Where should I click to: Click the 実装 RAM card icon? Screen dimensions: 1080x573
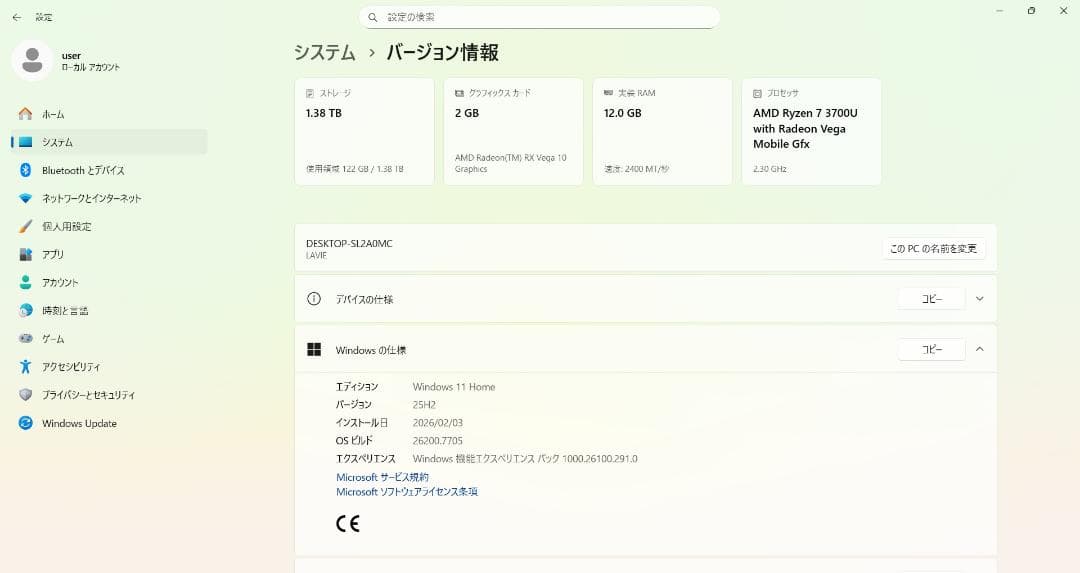pyautogui.click(x=608, y=92)
